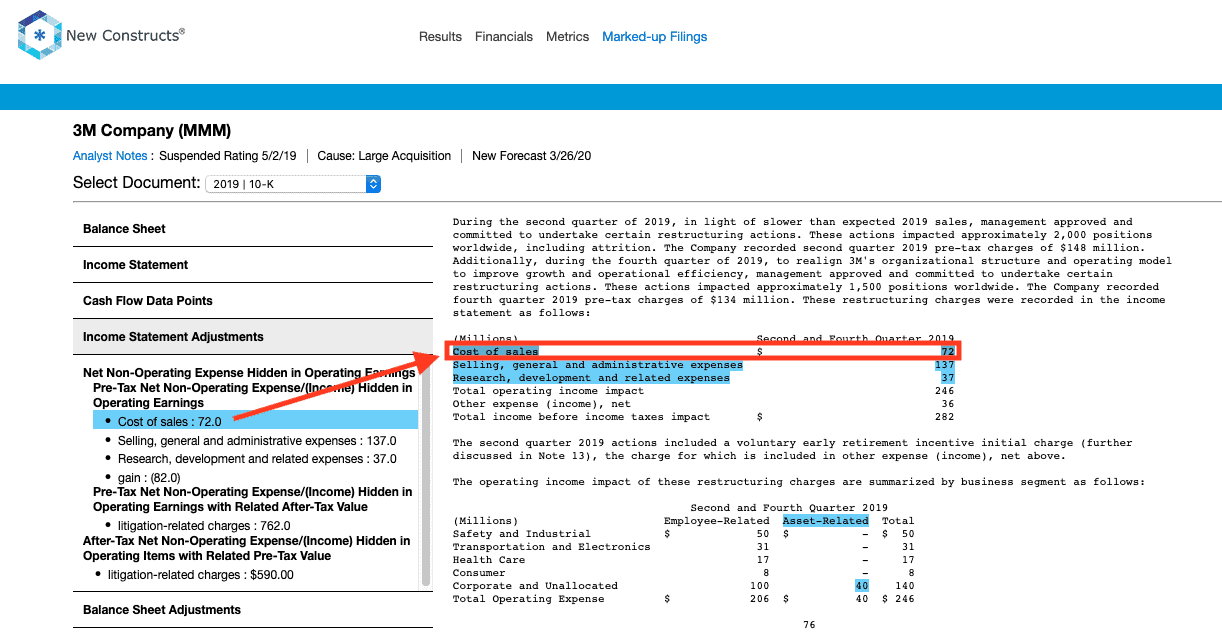Screen dimensions: 1222x636
Task: Select litigation-related charges : $590.00 item
Action: click(x=201, y=575)
